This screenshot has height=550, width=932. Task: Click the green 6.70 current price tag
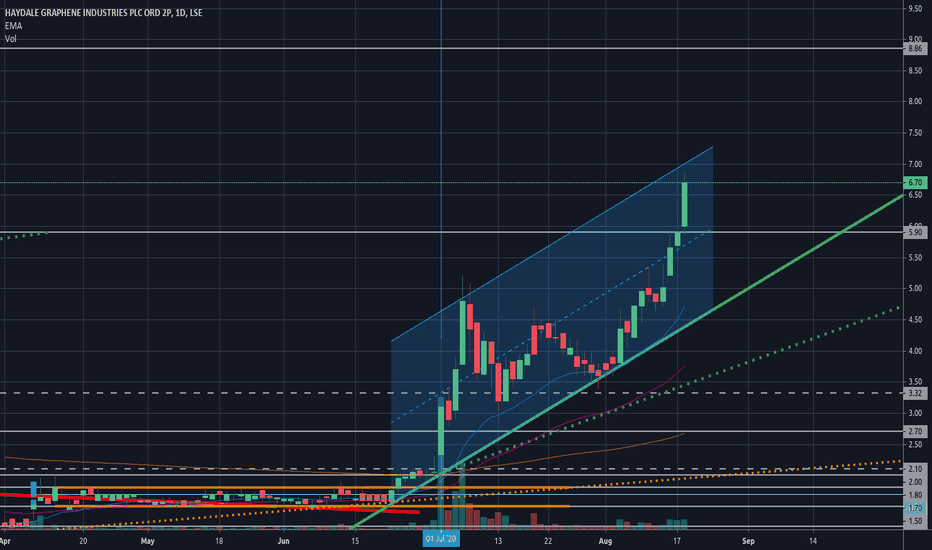tap(915, 183)
